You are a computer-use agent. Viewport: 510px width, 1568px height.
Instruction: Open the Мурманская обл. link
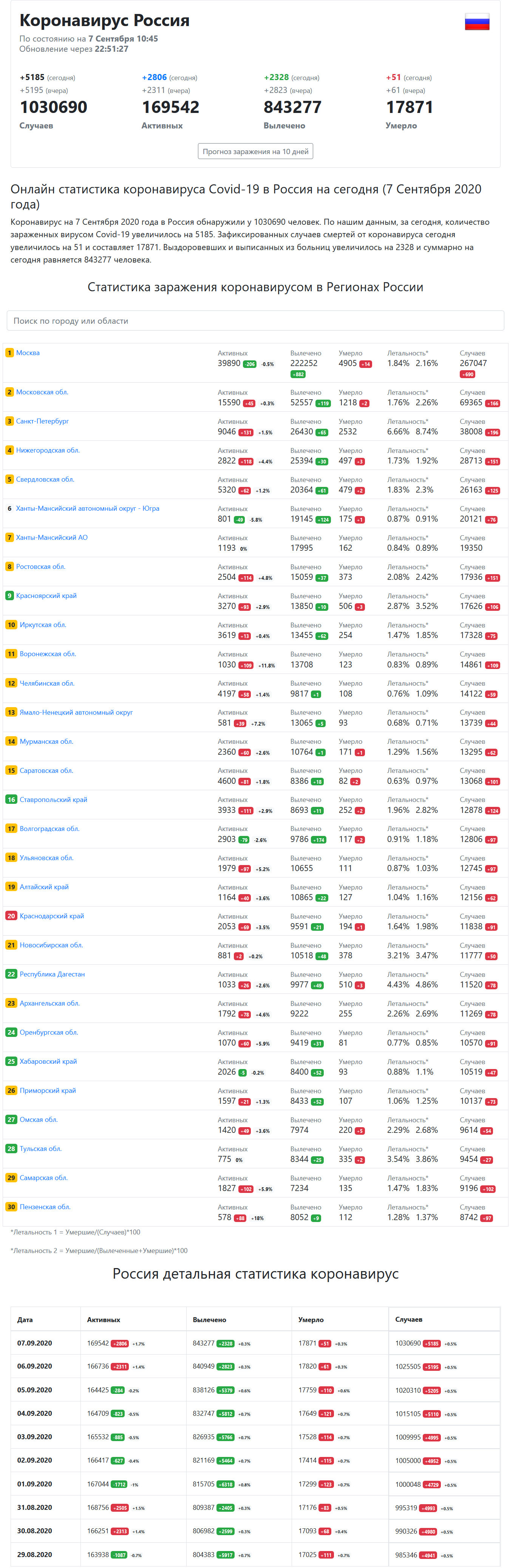pos(46,742)
